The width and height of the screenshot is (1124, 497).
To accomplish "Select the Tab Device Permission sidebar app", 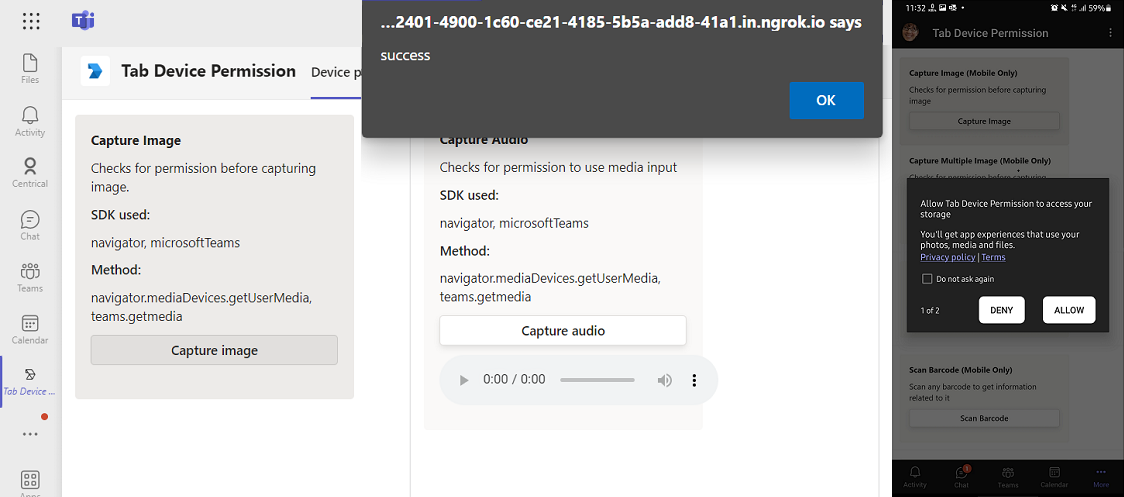I will [x=30, y=380].
